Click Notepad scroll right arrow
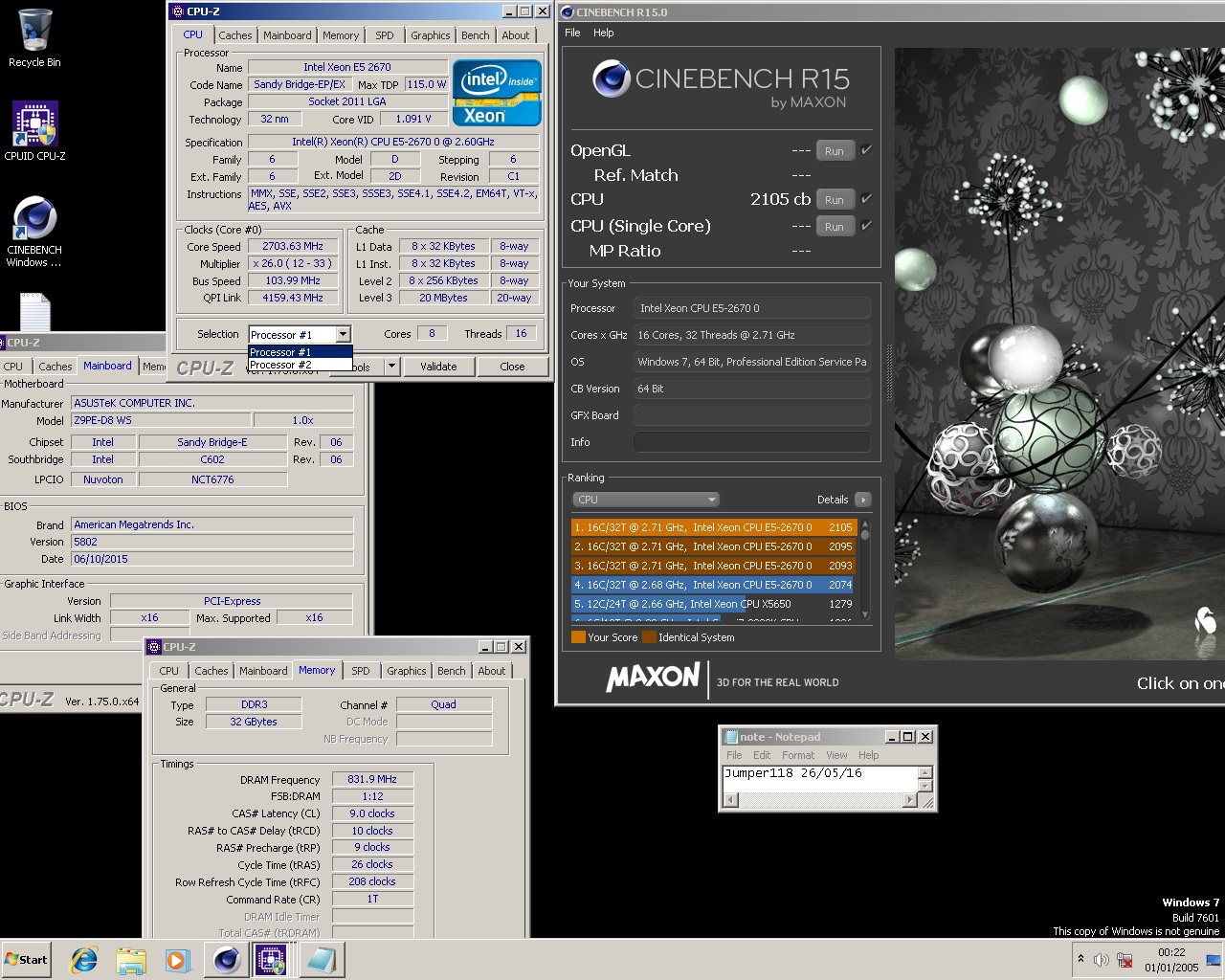This screenshot has height=980, width=1225. click(911, 800)
